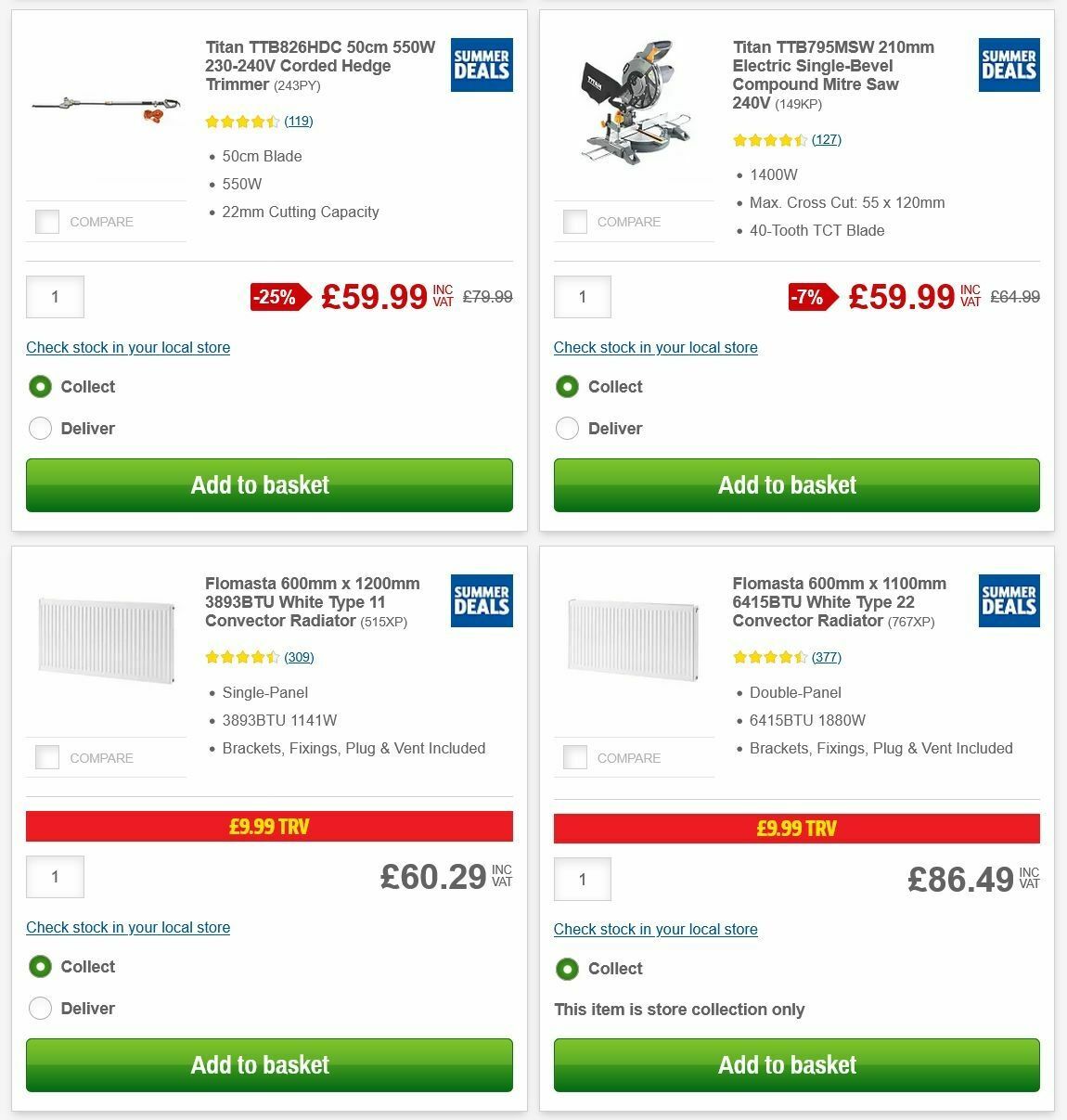The height and width of the screenshot is (1120, 1067).
Task: Click the Summer Deals badge on the Type 11 radiator
Action: [x=481, y=600]
